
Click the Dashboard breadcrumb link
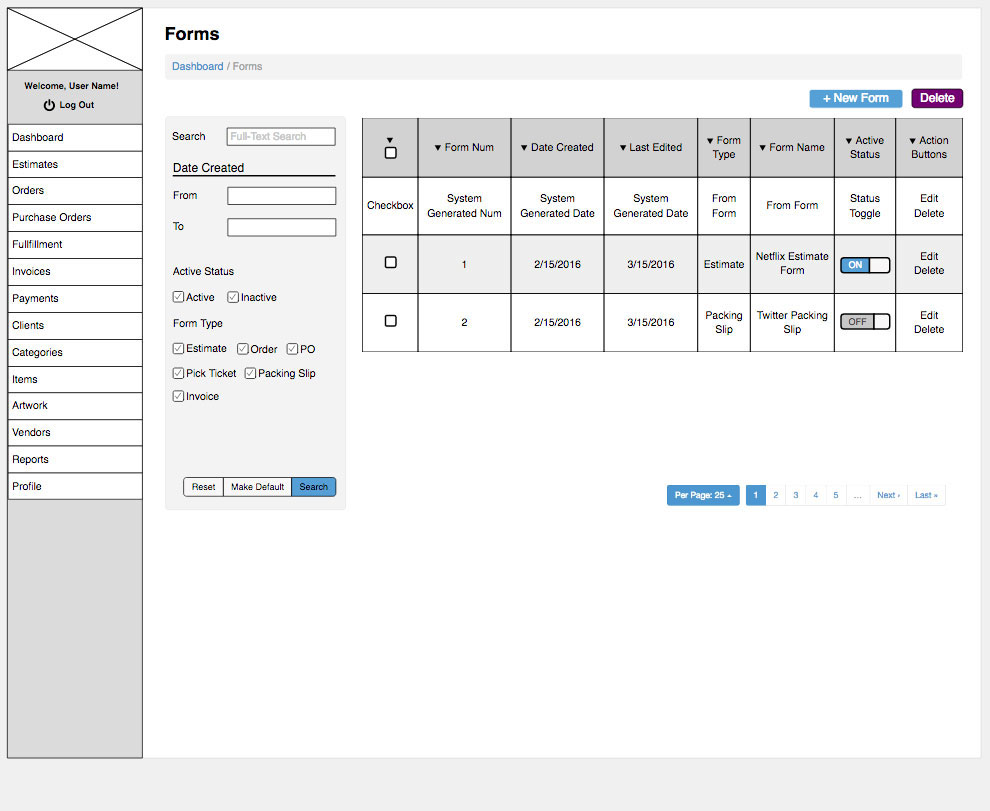point(198,66)
